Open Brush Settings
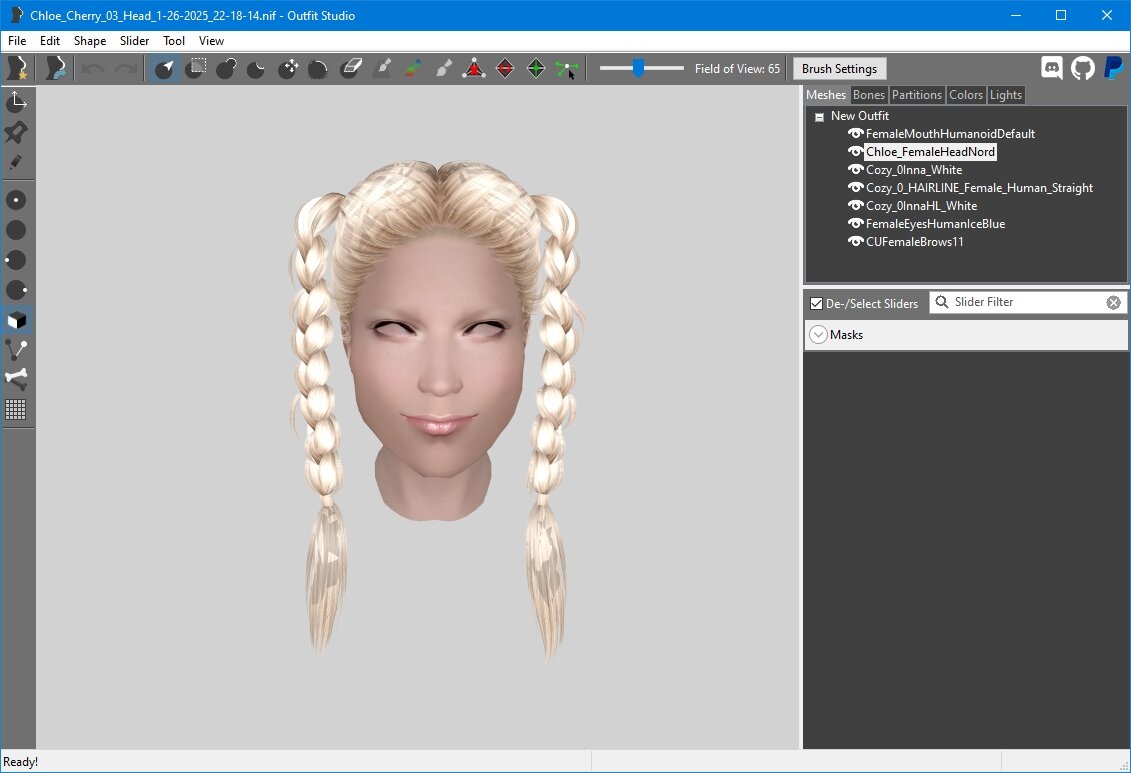The image size is (1131, 773). click(x=840, y=69)
